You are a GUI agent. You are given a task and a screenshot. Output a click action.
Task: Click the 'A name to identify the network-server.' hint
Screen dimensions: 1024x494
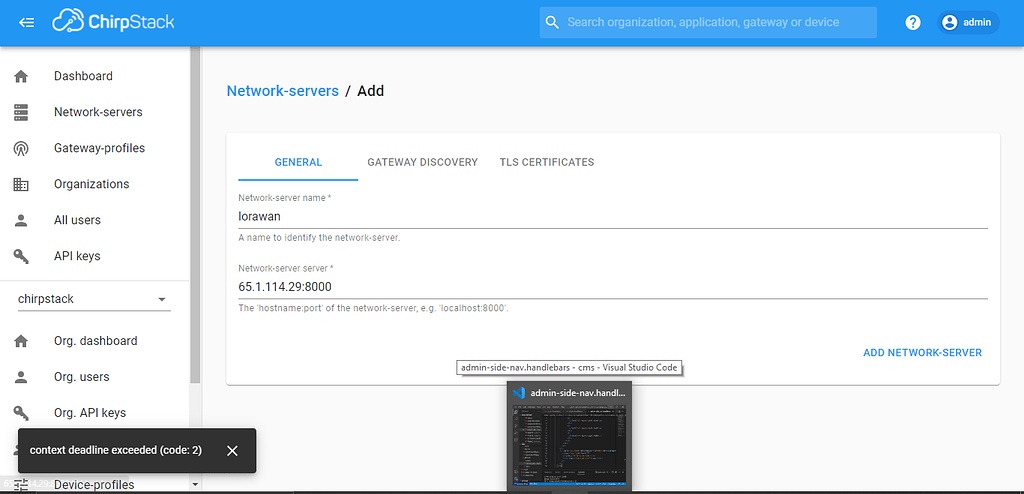coord(319,238)
